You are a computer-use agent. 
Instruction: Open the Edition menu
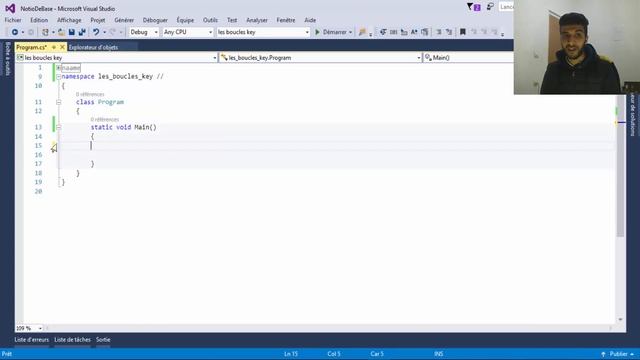[x=39, y=20]
